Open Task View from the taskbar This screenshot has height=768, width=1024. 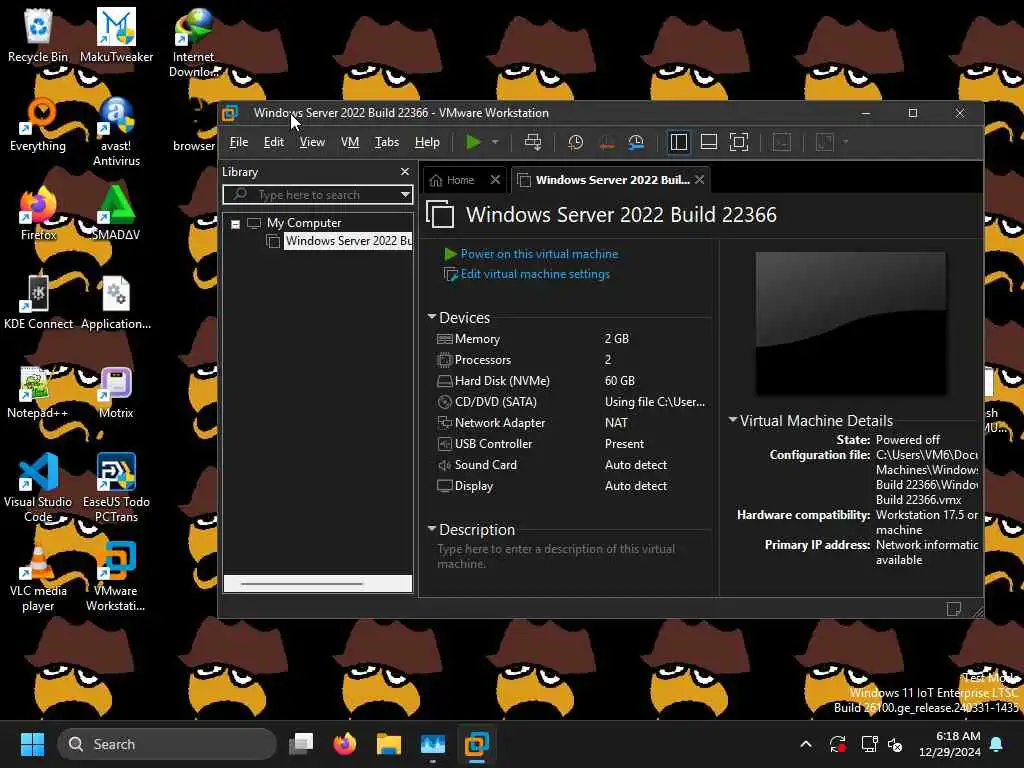pos(301,744)
